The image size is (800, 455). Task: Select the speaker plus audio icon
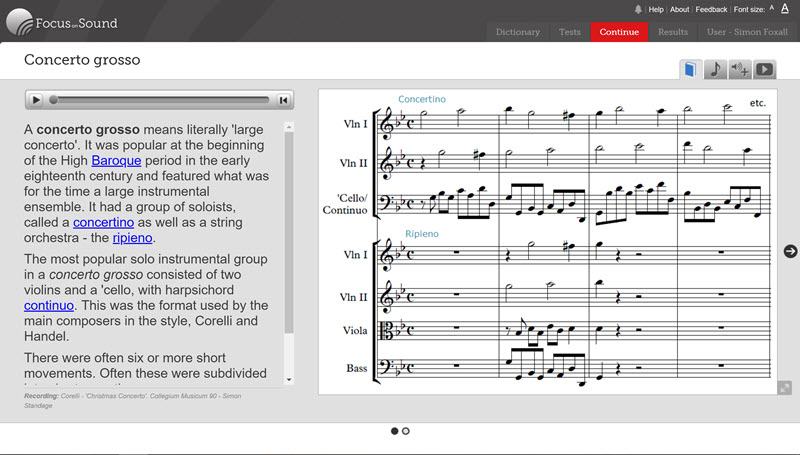point(740,69)
